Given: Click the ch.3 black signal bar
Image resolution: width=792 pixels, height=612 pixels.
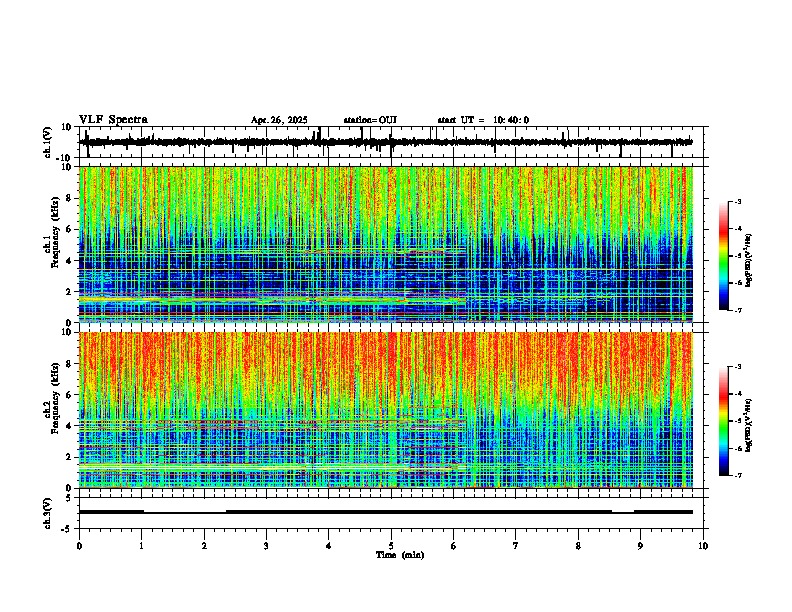Looking at the screenshot, I should [386, 512].
